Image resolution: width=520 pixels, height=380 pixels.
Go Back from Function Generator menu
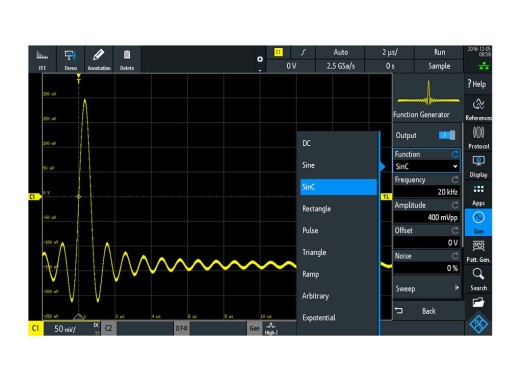click(x=428, y=311)
